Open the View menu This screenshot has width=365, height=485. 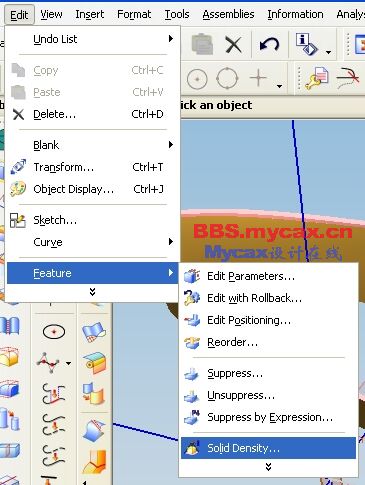pos(51,14)
